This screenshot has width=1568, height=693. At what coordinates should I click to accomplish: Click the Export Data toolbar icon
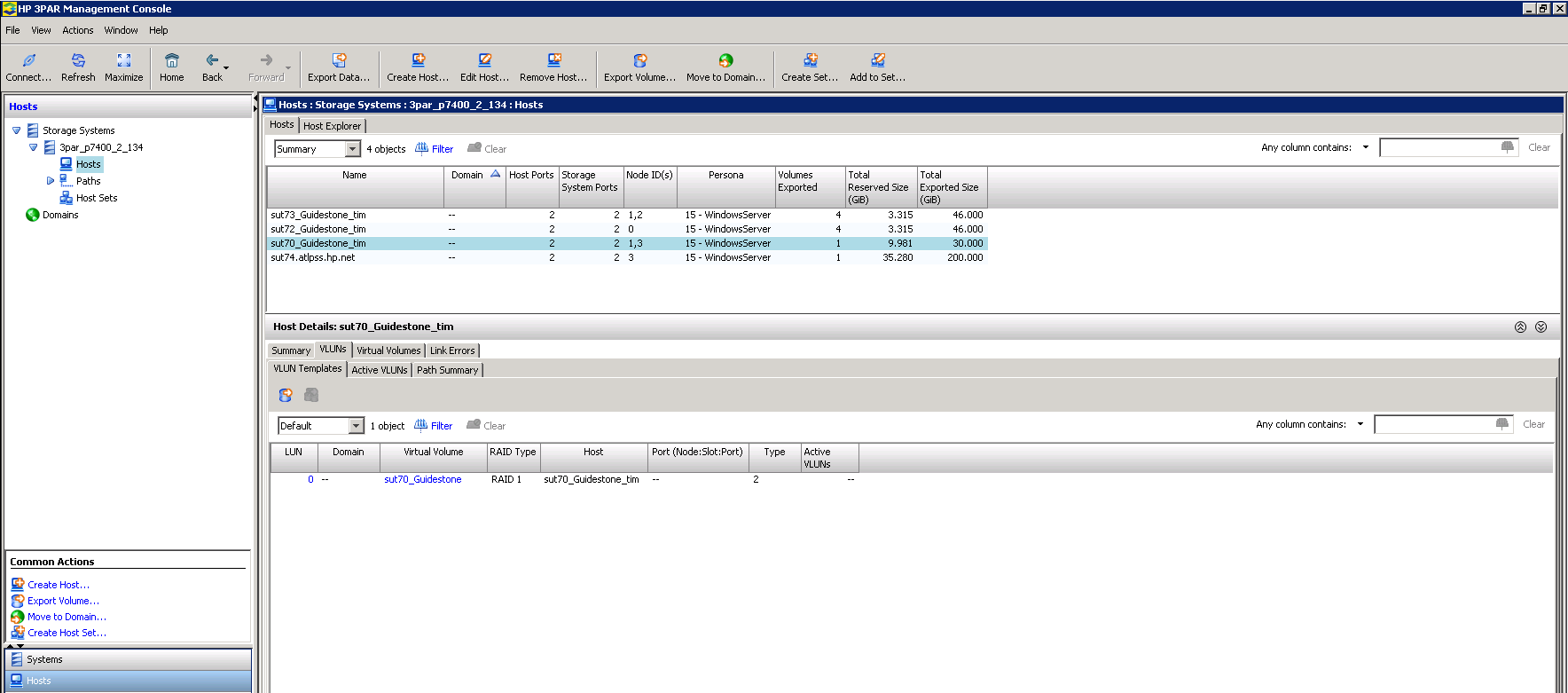pyautogui.click(x=339, y=60)
